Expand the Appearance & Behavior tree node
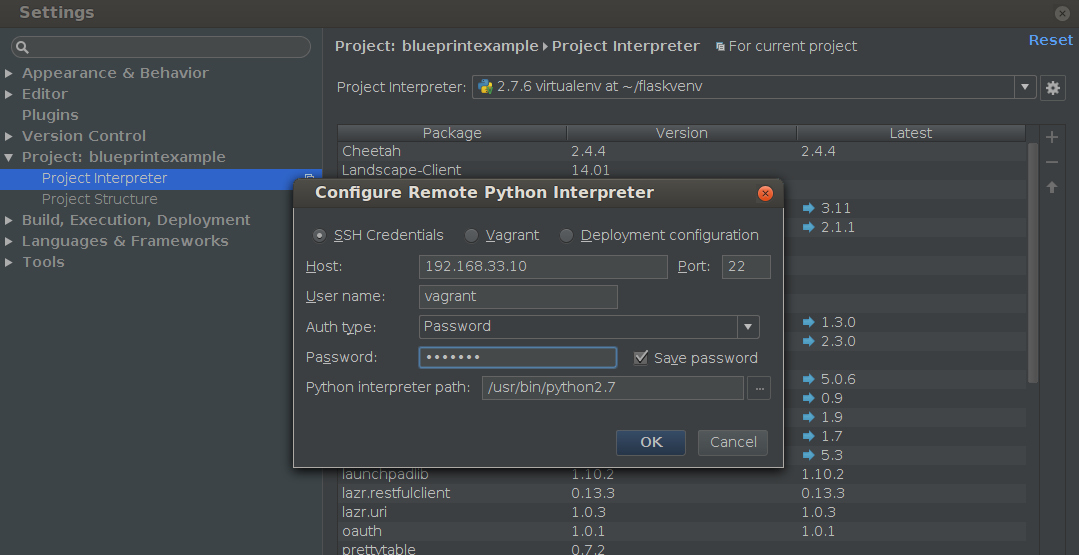Screen dimensions: 1079x555 8,73
